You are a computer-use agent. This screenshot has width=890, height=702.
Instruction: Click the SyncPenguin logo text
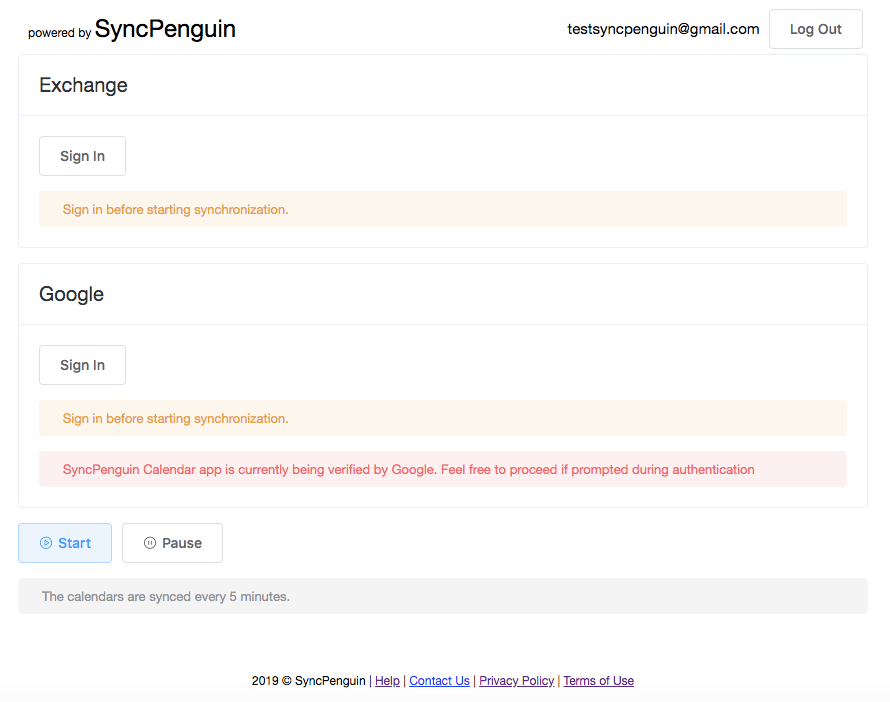(x=165, y=29)
